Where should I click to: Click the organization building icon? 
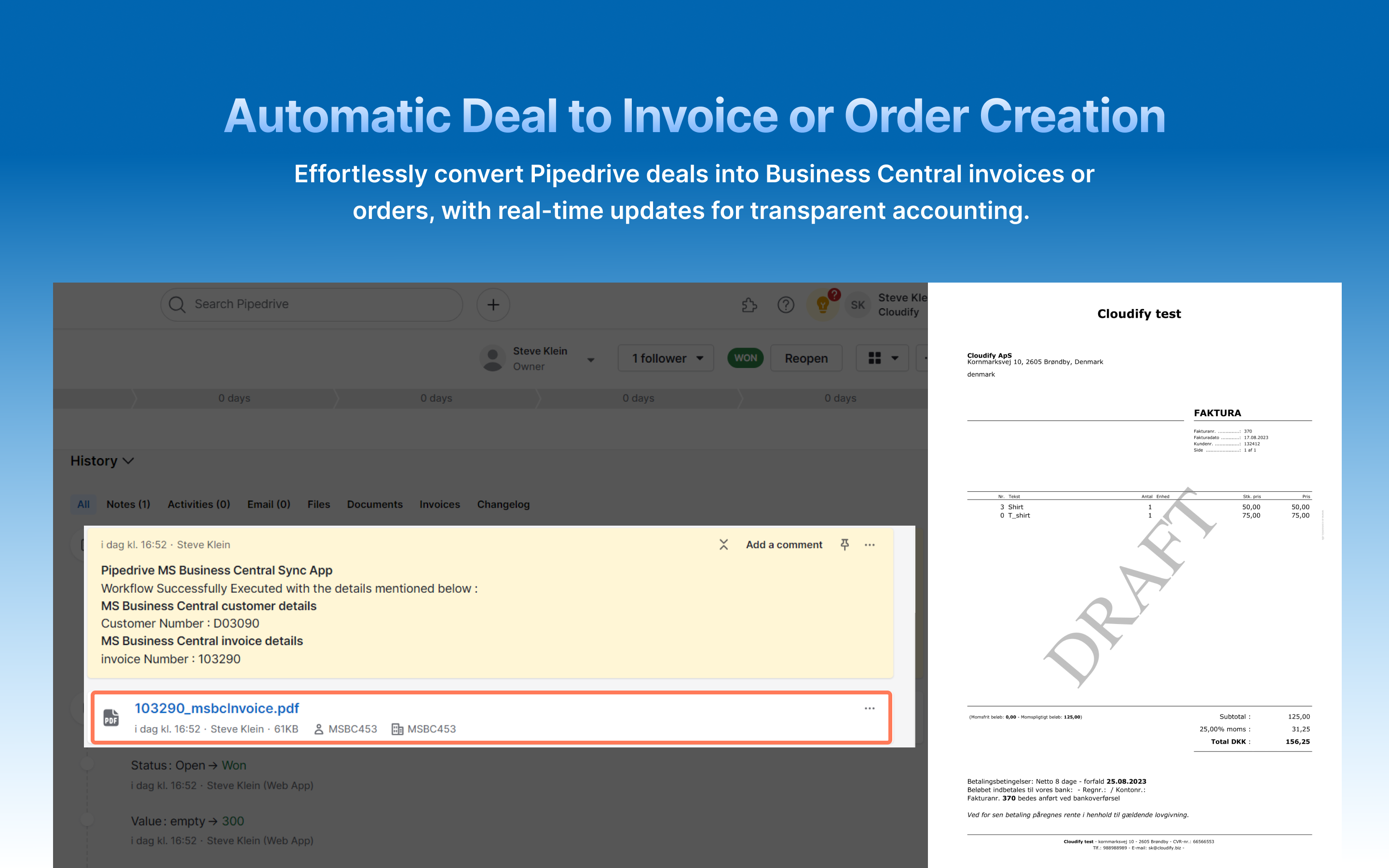point(397,729)
